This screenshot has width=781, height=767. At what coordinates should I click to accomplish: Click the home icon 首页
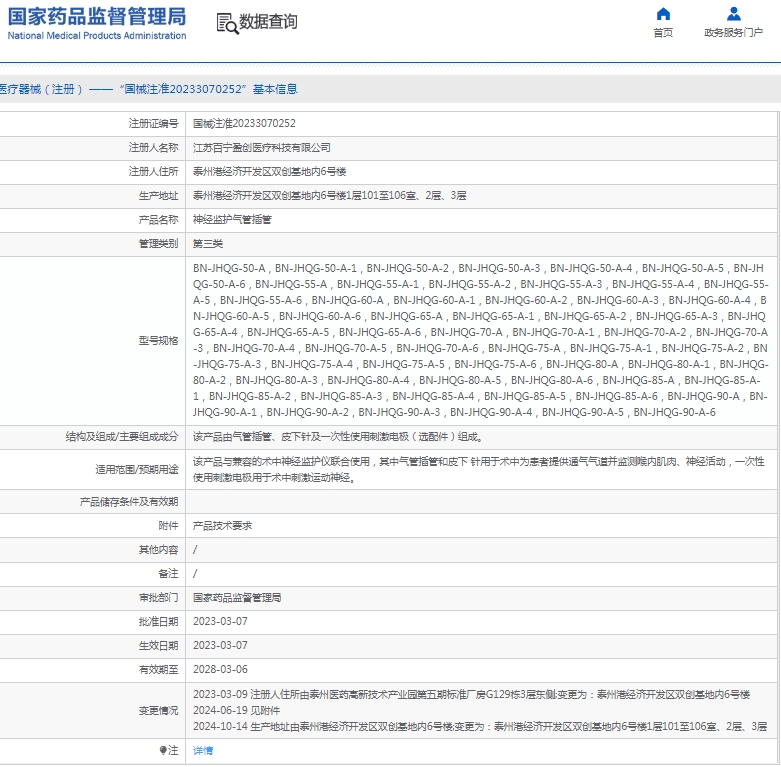tap(663, 14)
